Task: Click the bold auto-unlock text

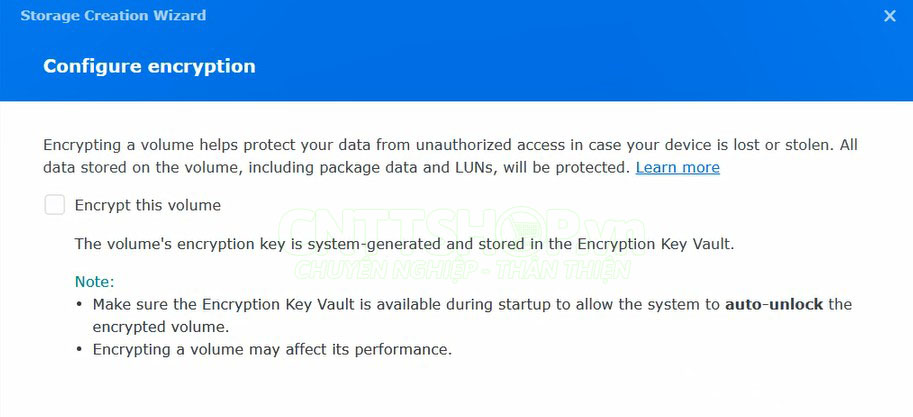Action: point(773,304)
